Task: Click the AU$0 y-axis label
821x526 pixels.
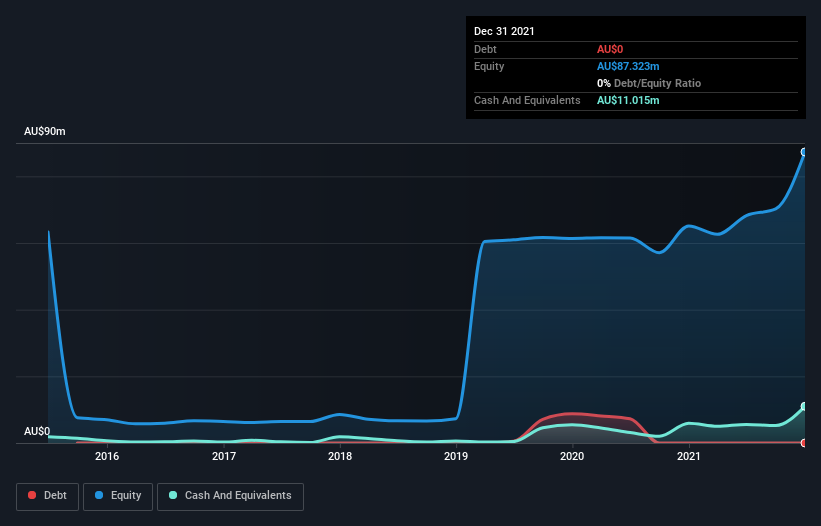Action: 37,431
